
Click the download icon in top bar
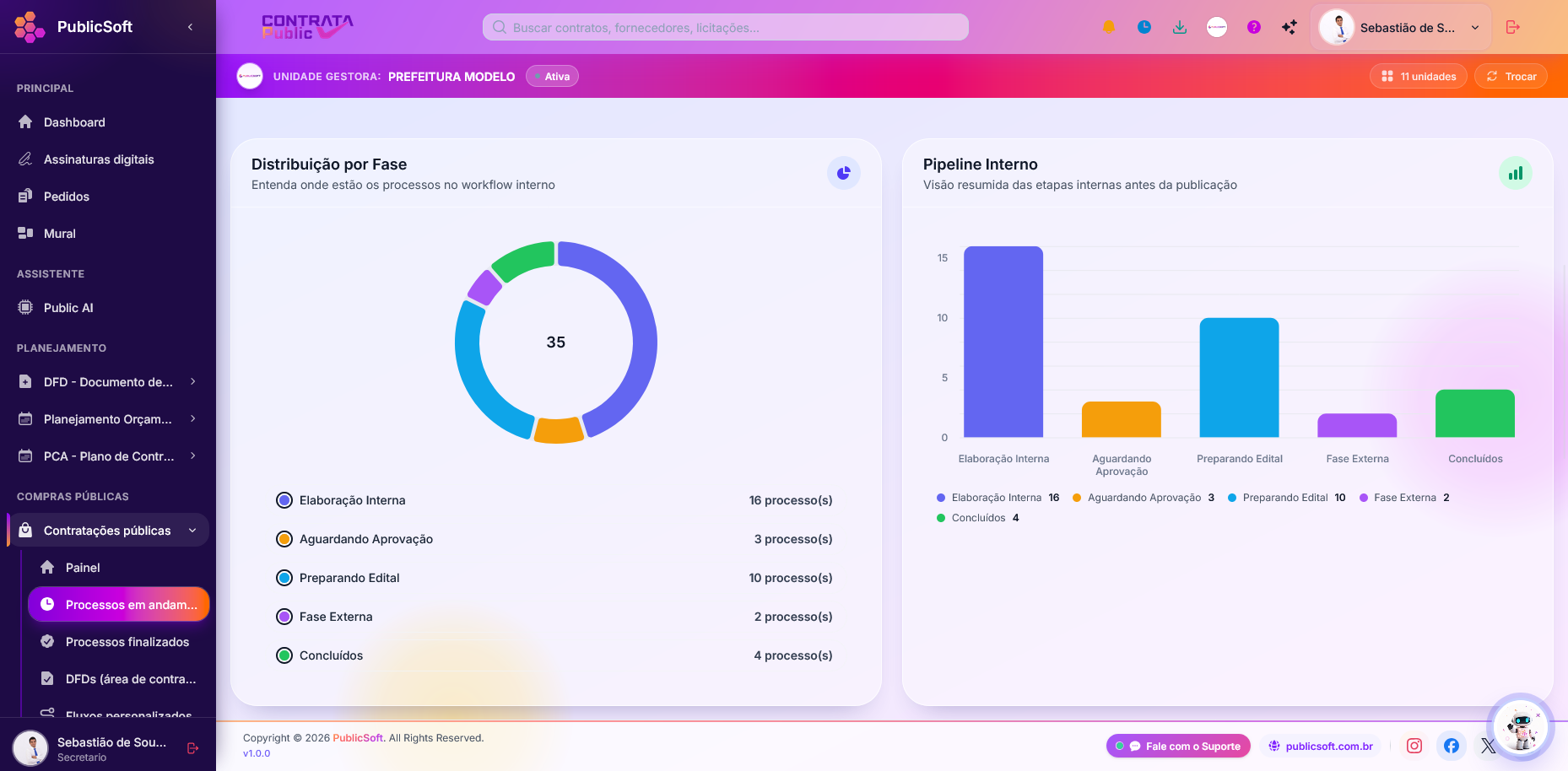tap(1180, 27)
